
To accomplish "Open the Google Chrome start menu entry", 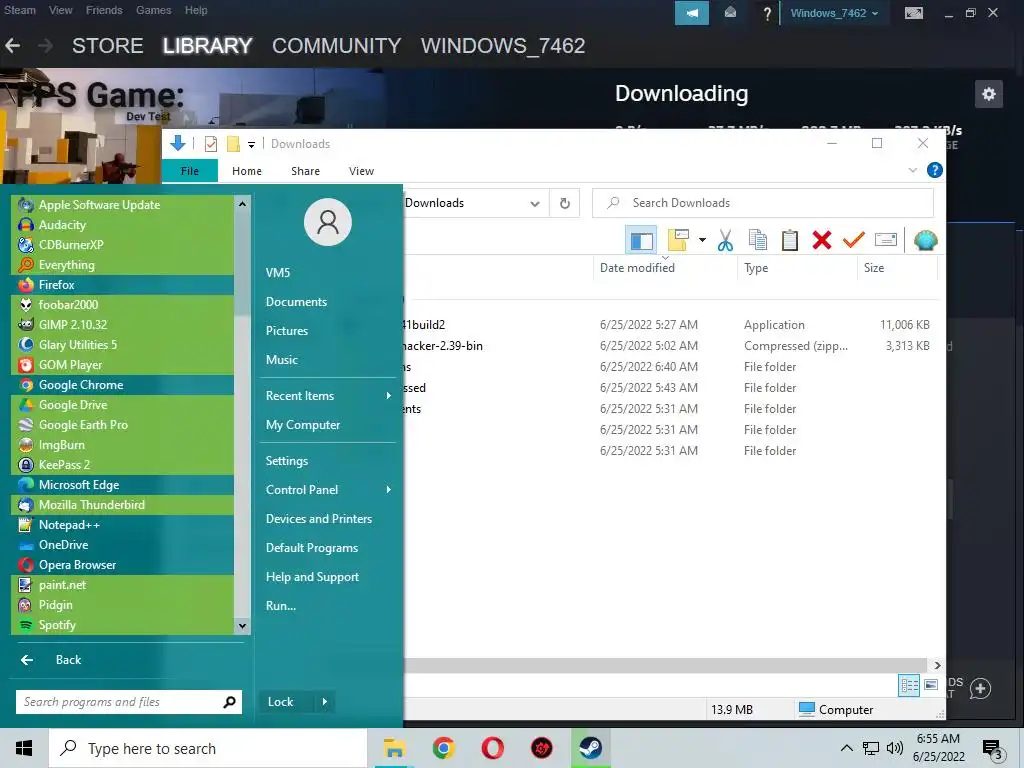I will [x=123, y=385].
